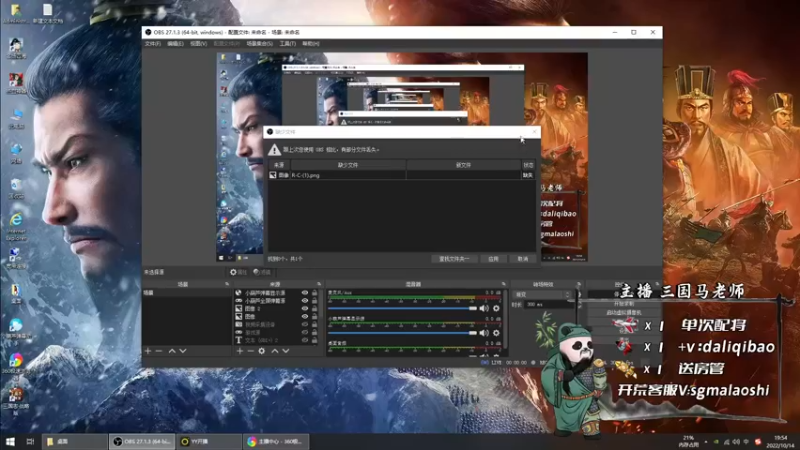This screenshot has height=450, width=800.
Task: Open the 渐变 transition type dropdown
Action: [542, 294]
